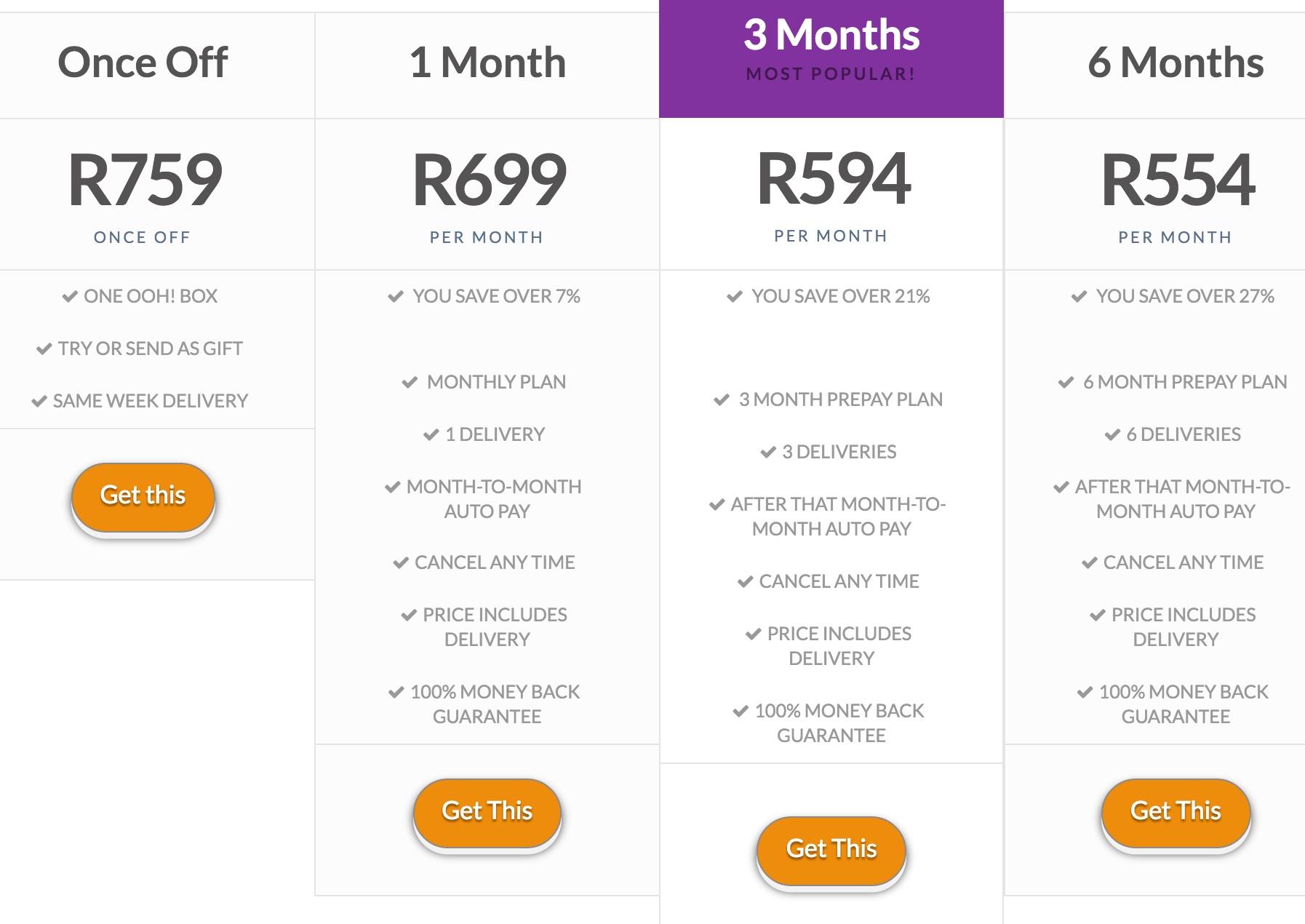Click checkmark next to '1 DELIVERY'
This screenshot has height=924, width=1305.
click(x=431, y=435)
